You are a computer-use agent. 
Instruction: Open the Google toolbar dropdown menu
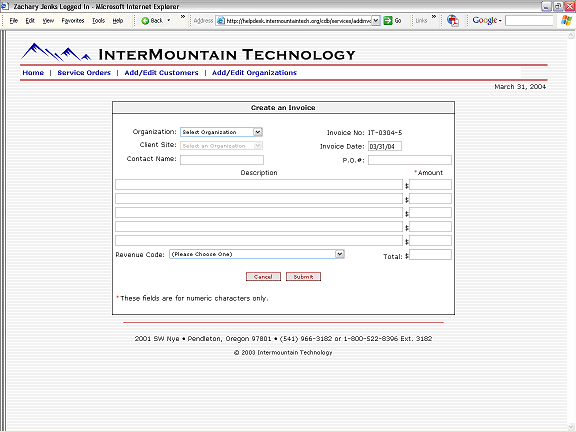point(500,21)
